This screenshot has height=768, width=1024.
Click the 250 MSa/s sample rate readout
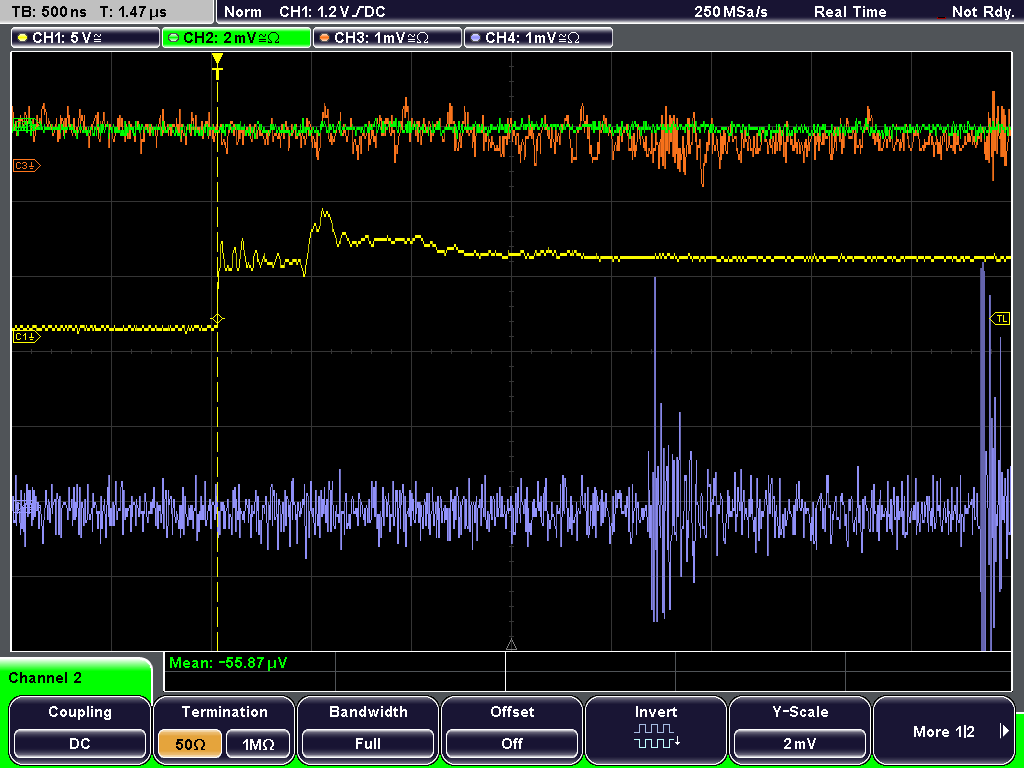click(731, 12)
